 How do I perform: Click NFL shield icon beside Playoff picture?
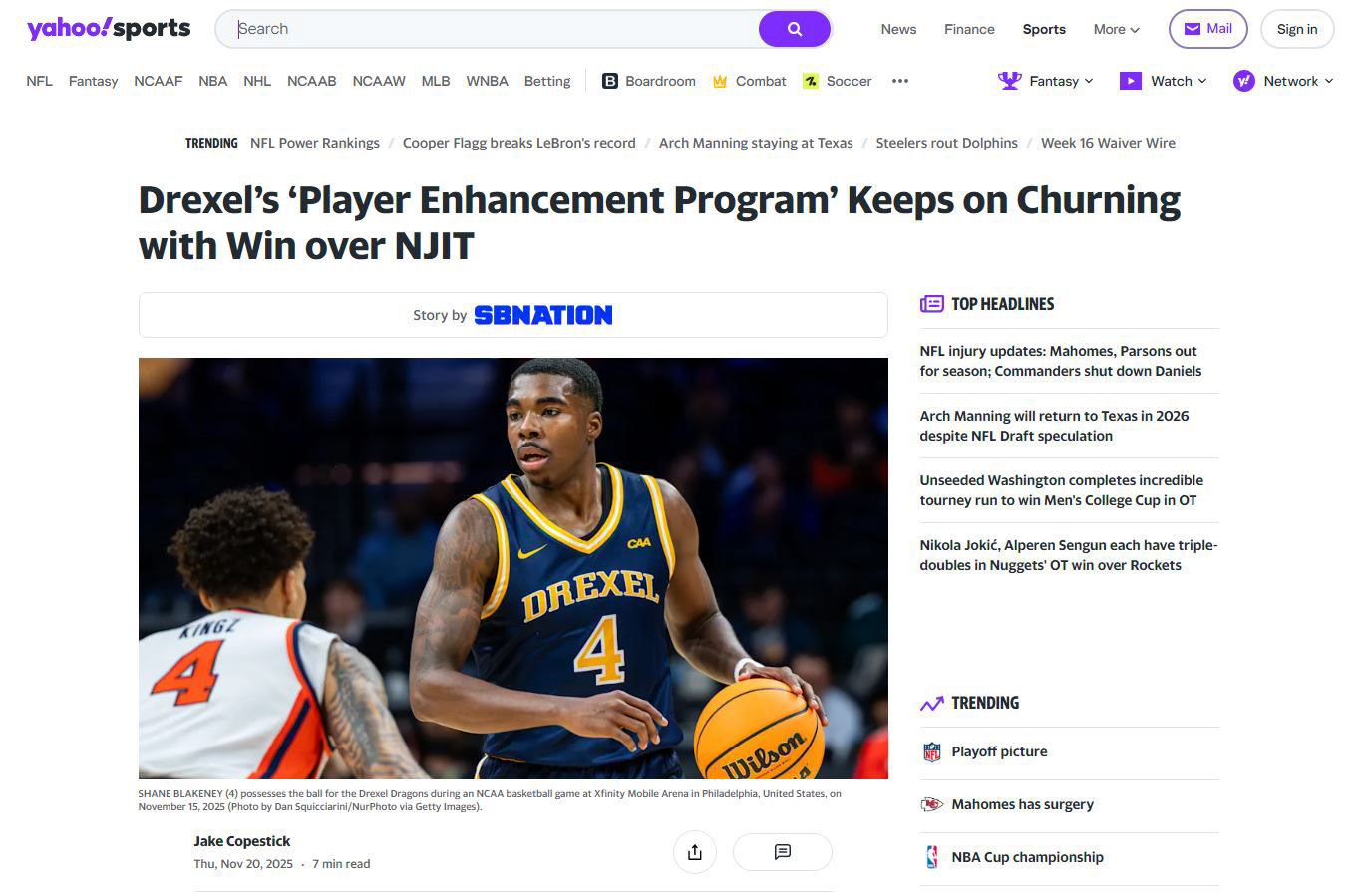click(932, 752)
